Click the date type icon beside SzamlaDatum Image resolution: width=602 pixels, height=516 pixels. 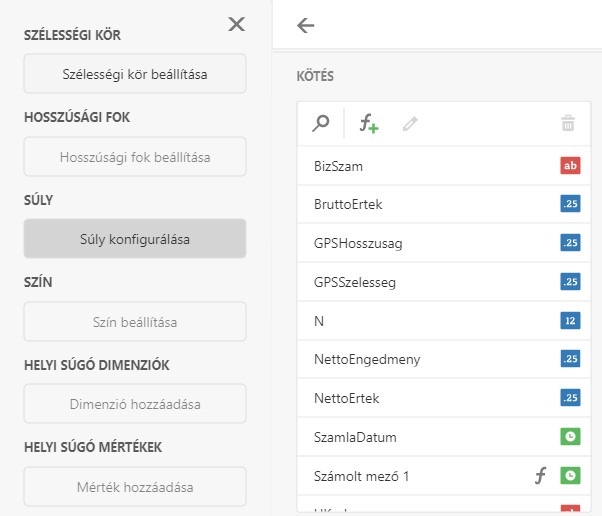[x=570, y=437]
